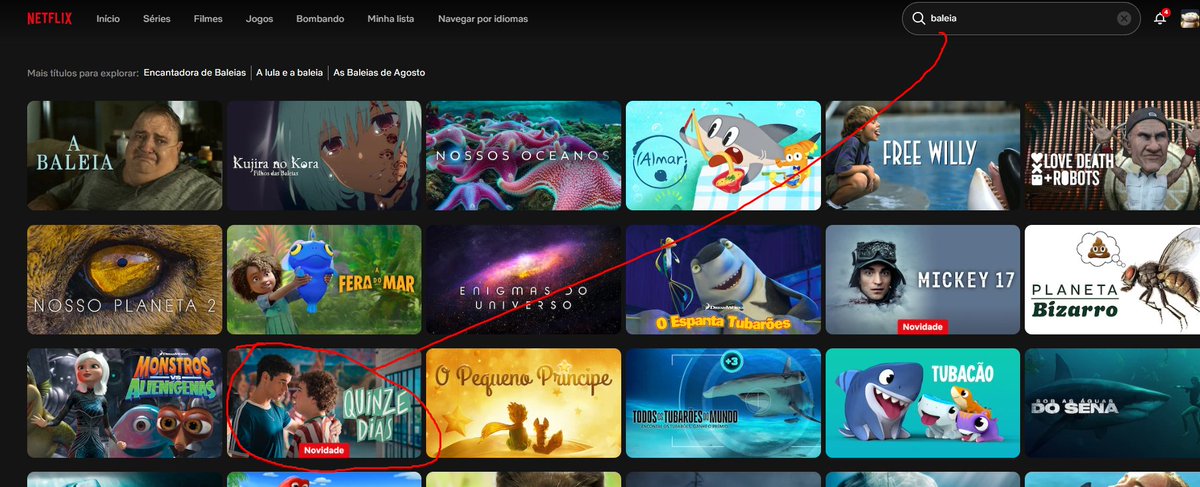Open the Monstros vs Alienígenas card

tap(124, 403)
